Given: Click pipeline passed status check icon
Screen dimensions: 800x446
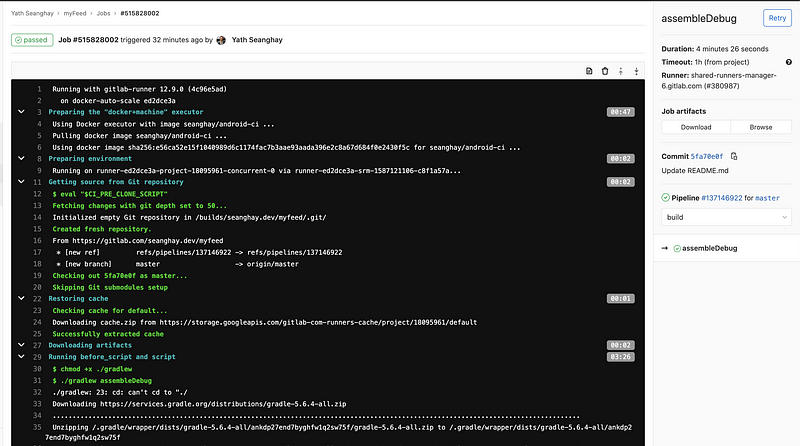Looking at the screenshot, I should [665, 197].
